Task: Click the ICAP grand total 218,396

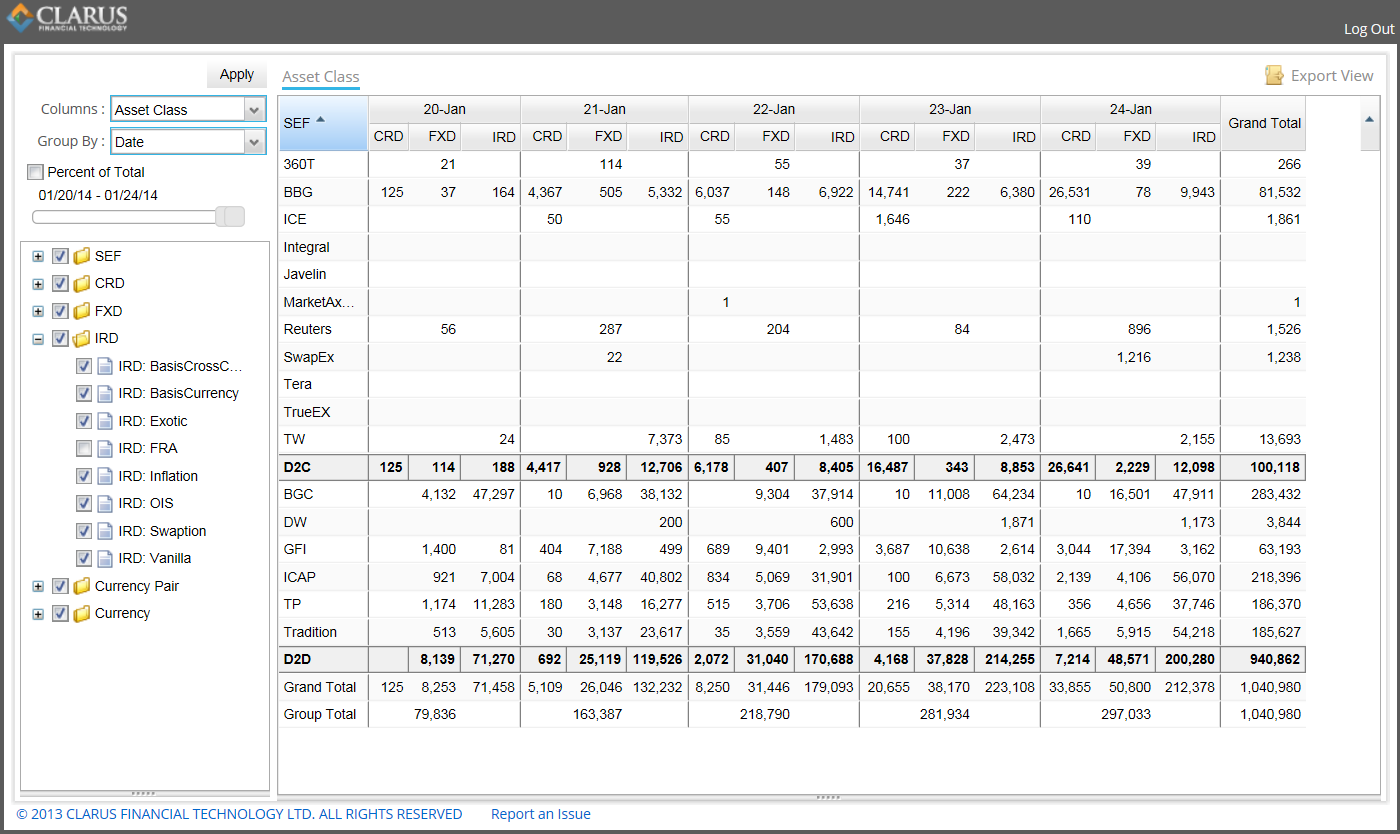Action: tap(1275, 577)
